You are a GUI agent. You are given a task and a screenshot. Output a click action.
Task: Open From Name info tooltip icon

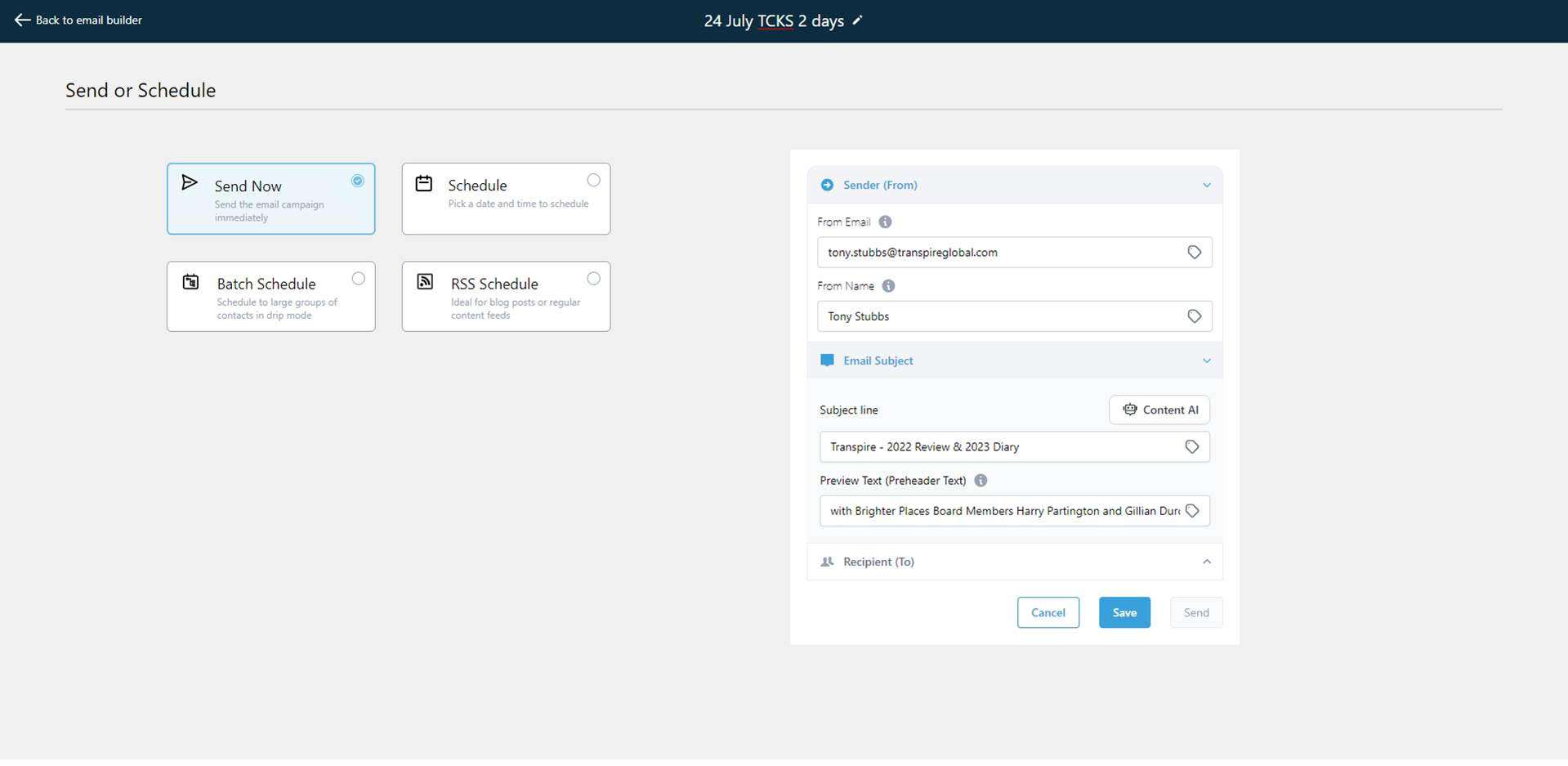tap(888, 285)
